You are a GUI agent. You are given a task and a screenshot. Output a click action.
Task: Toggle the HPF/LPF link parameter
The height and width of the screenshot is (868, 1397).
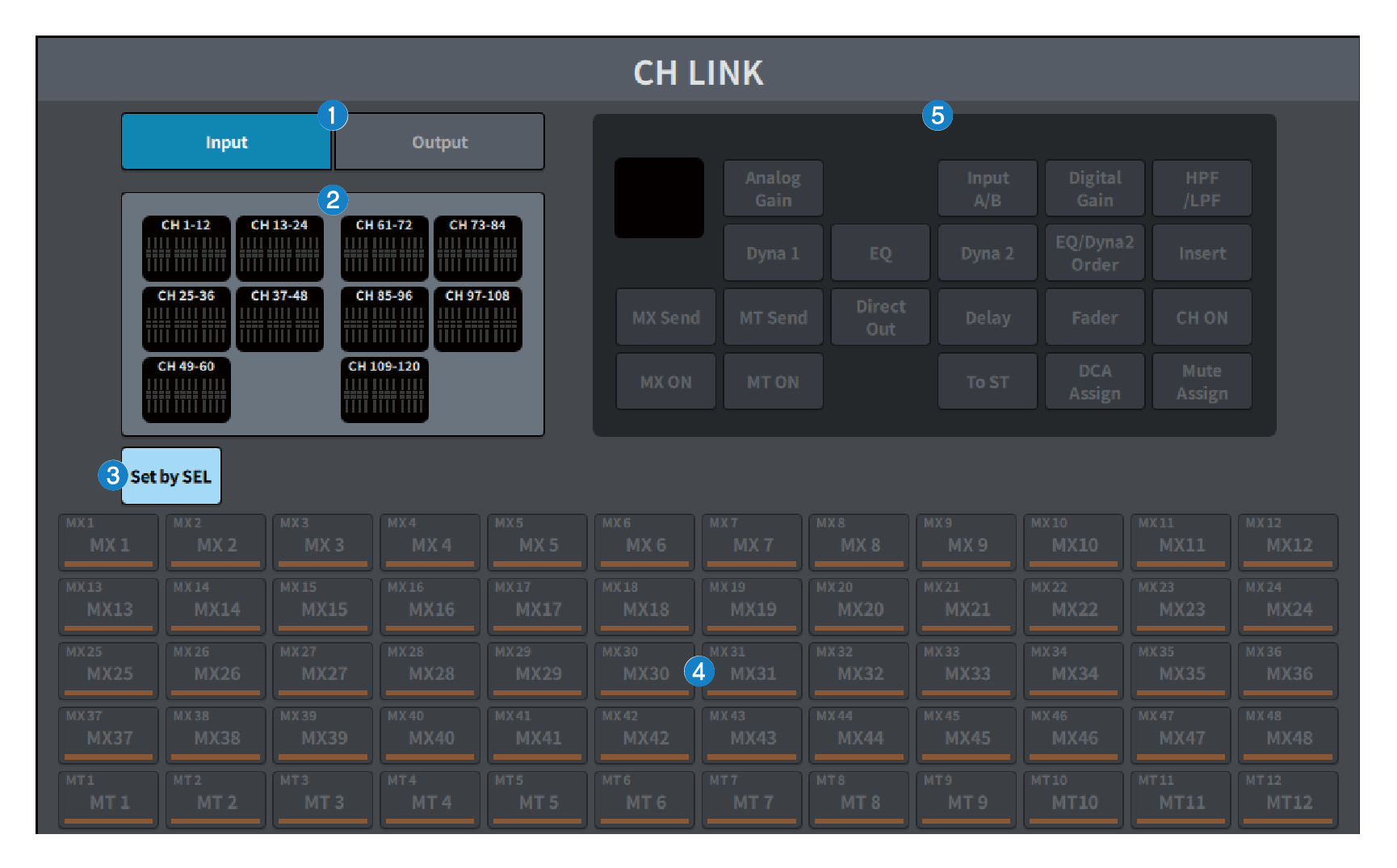click(x=1202, y=189)
